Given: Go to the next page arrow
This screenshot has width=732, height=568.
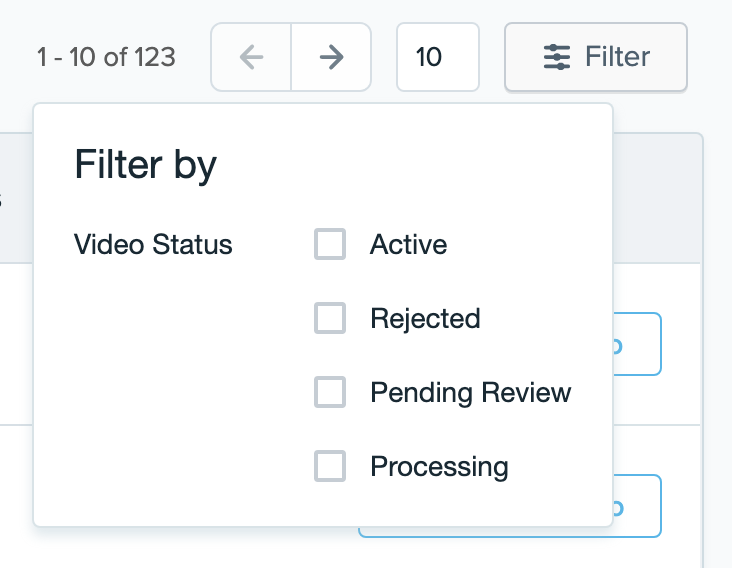Looking at the screenshot, I should point(331,57).
